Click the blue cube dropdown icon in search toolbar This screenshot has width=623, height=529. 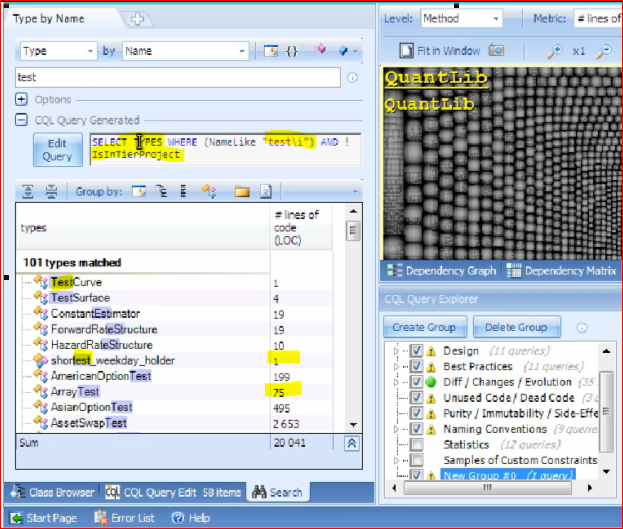[x=348, y=51]
